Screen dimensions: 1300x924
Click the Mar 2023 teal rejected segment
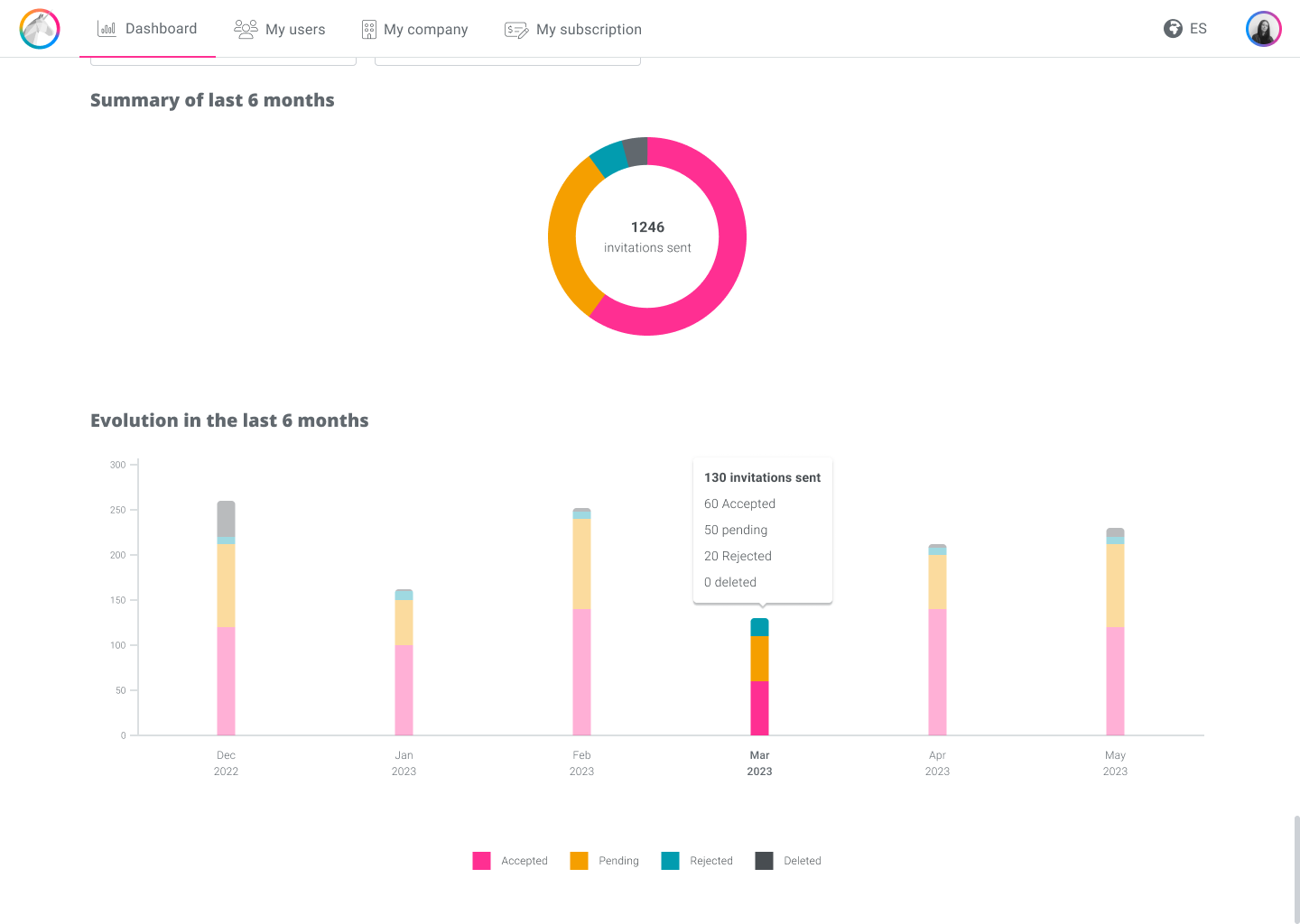point(759,627)
